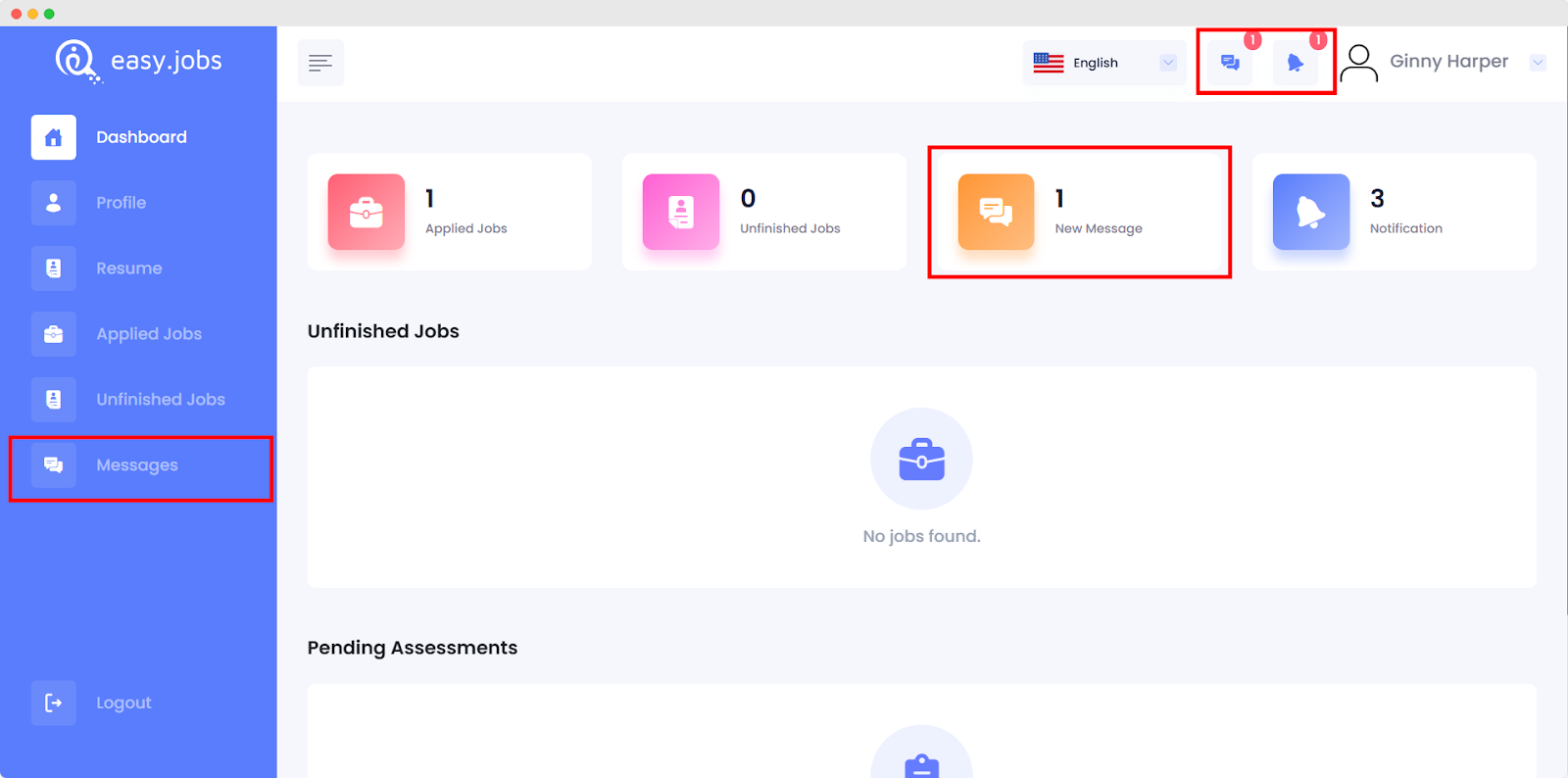The image size is (1568, 778).
Task: Open the 1 New Message card
Action: pyautogui.click(x=1079, y=212)
